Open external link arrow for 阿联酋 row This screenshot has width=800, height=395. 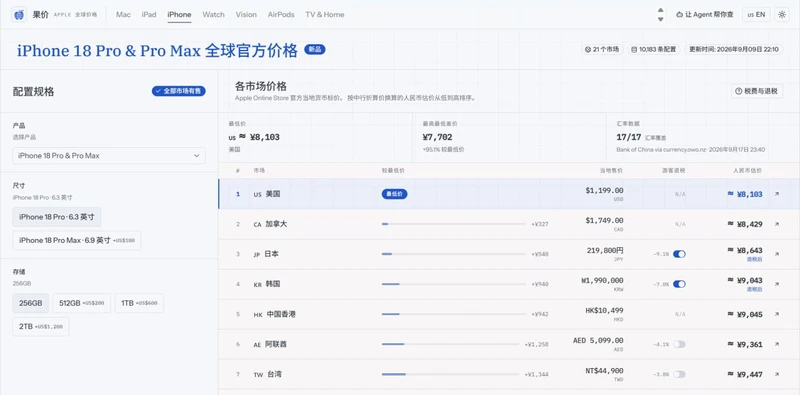pos(777,344)
